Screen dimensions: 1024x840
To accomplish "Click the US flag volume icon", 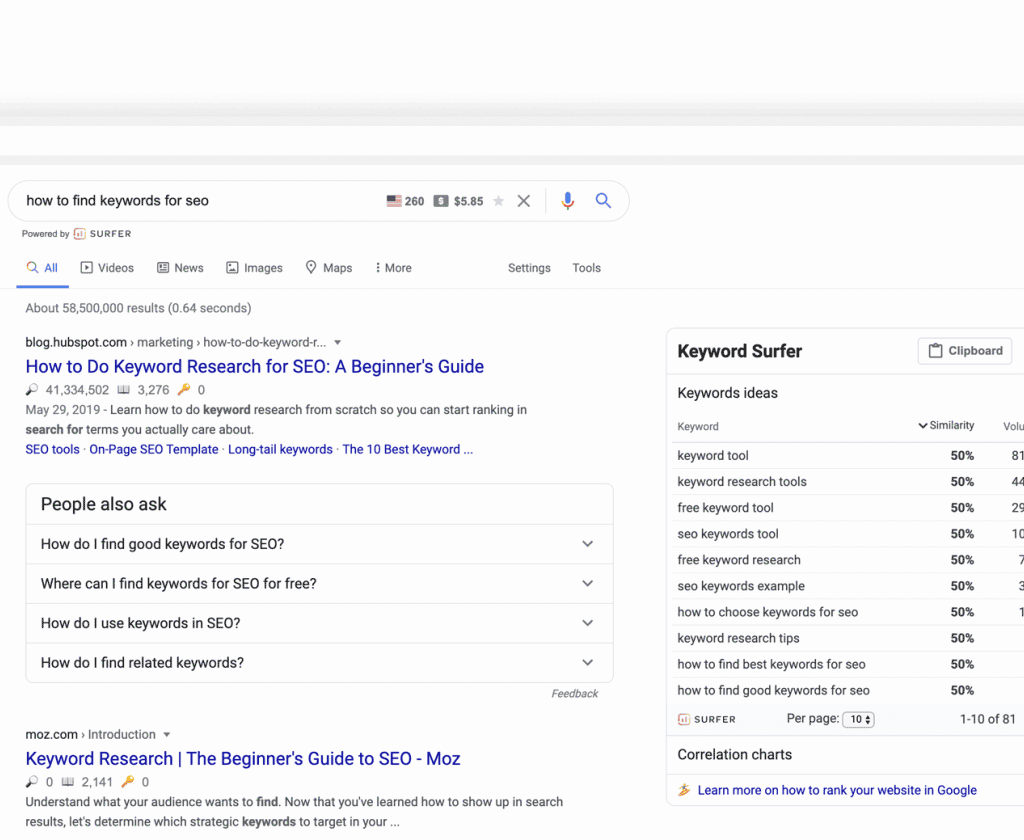I will 394,201.
